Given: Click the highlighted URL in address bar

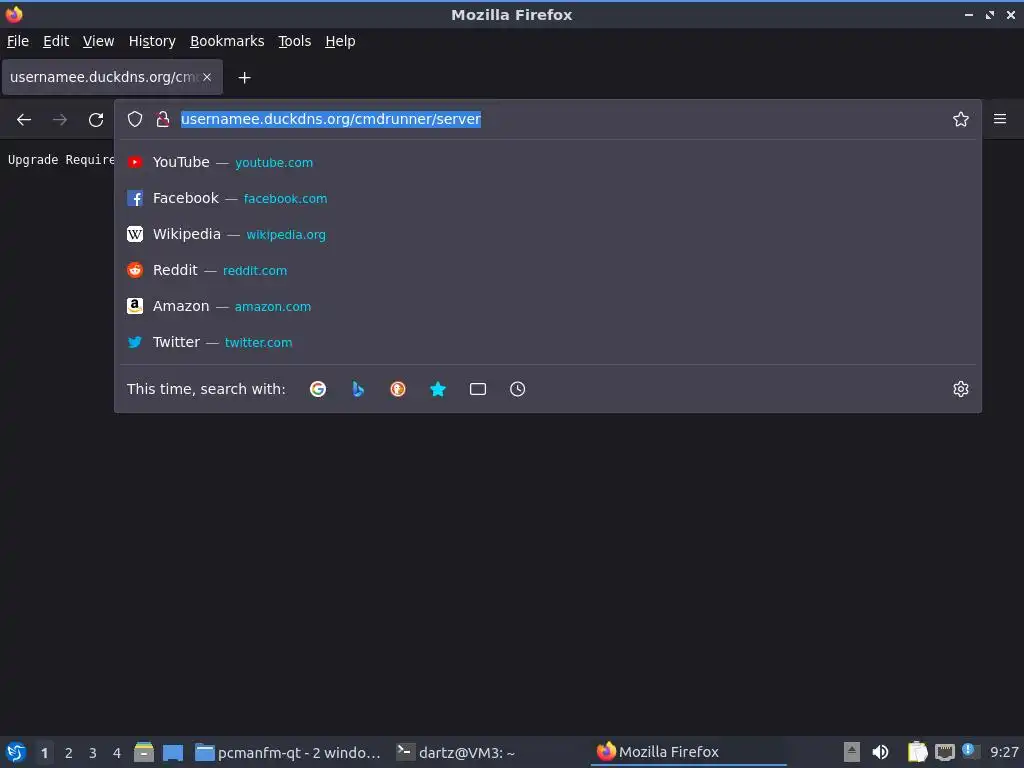Looking at the screenshot, I should pos(330,119).
